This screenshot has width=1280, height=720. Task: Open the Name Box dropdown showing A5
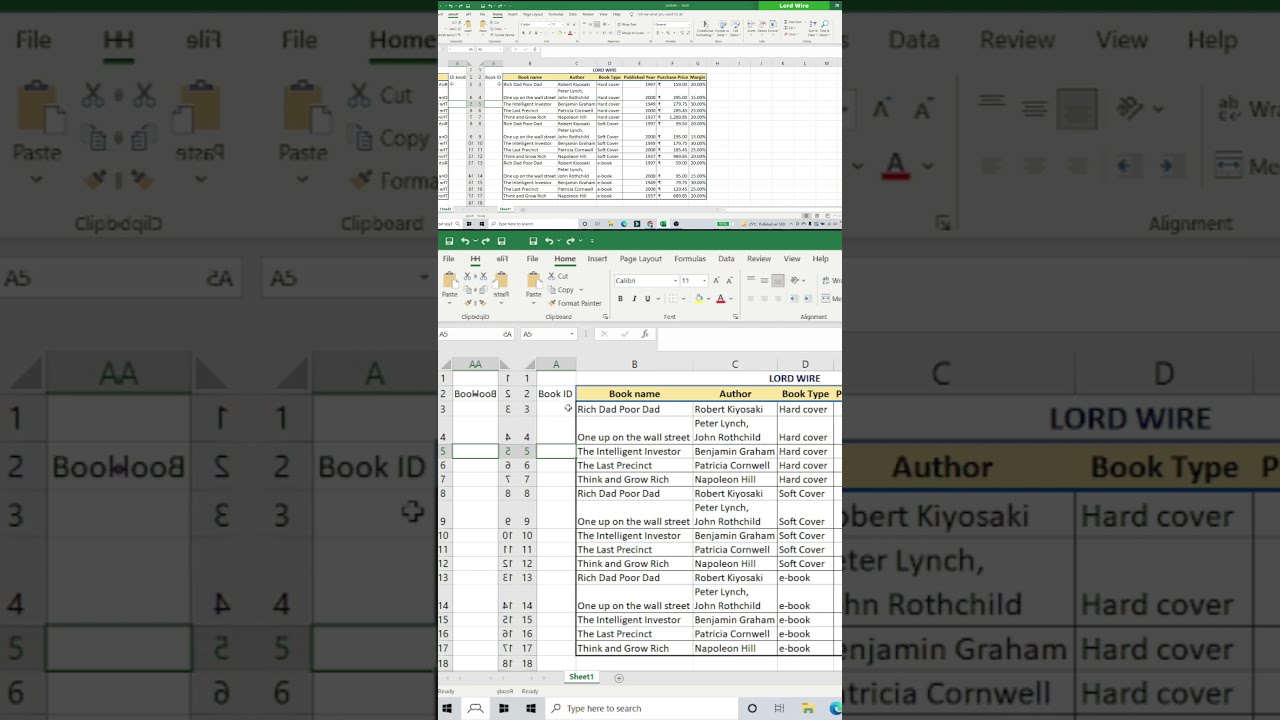572,334
